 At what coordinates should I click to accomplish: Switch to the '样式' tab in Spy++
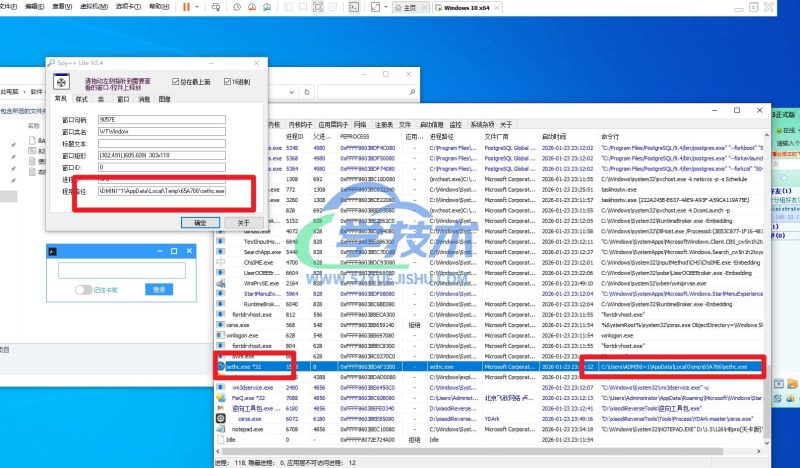tap(82, 99)
